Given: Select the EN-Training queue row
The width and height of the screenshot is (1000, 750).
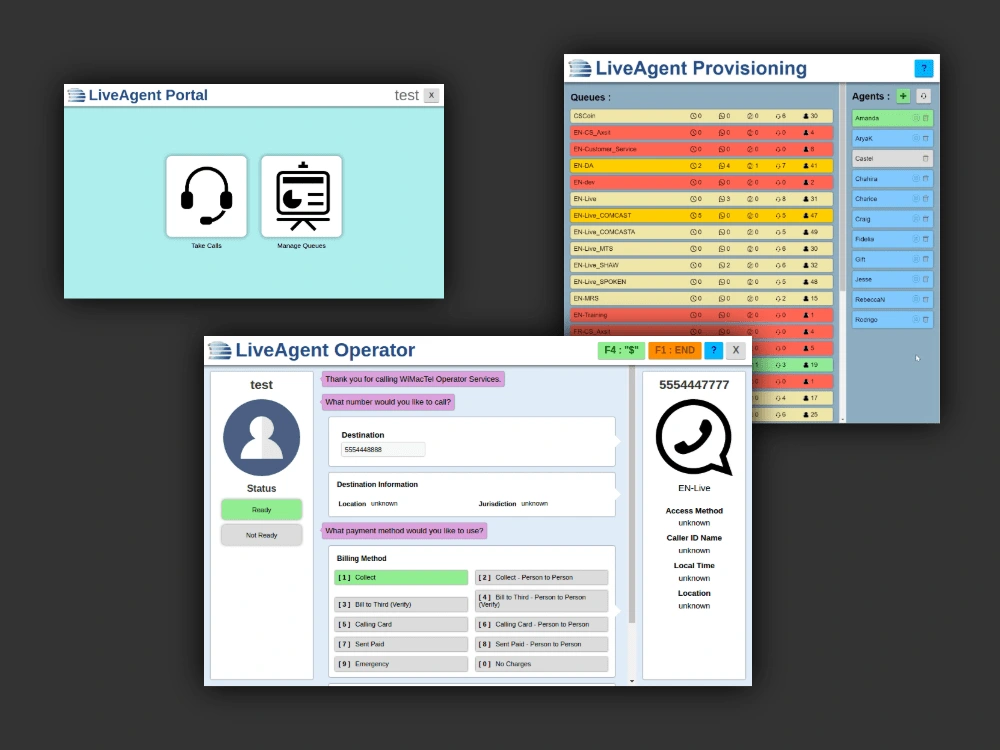Looking at the screenshot, I should pos(702,315).
